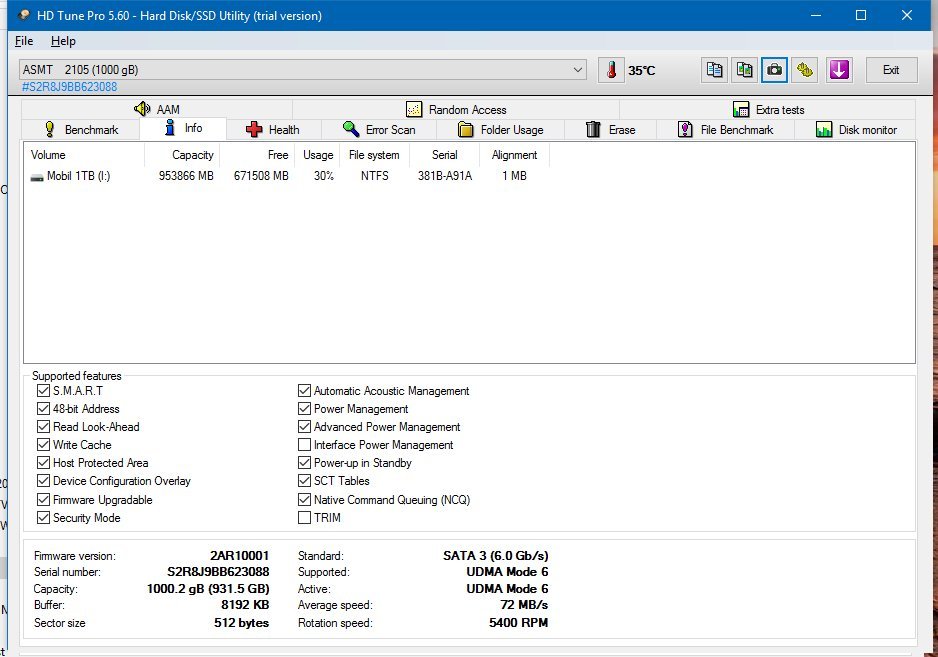This screenshot has height=657, width=938.
Task: Sort by the File system column header
Action: click(x=374, y=155)
